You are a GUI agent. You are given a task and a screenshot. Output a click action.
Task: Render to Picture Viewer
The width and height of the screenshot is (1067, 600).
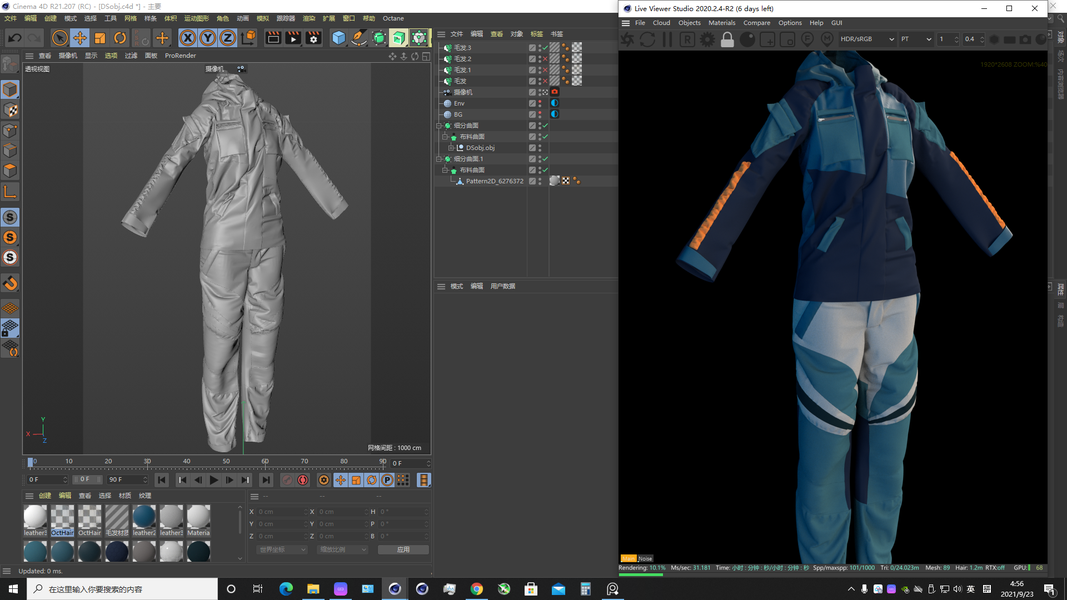click(293, 38)
